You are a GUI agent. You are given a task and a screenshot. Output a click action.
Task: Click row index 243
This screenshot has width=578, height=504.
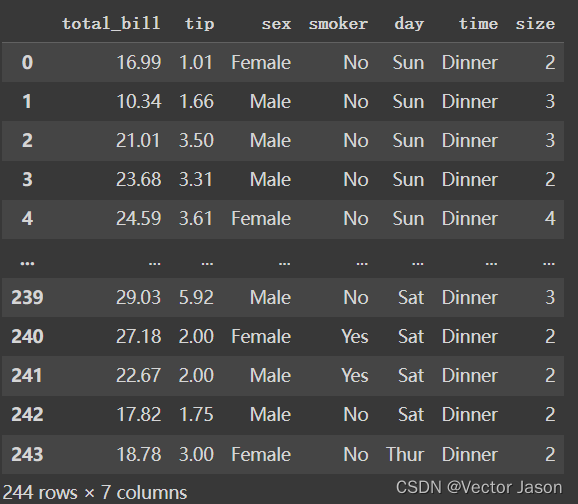[x=27, y=454]
